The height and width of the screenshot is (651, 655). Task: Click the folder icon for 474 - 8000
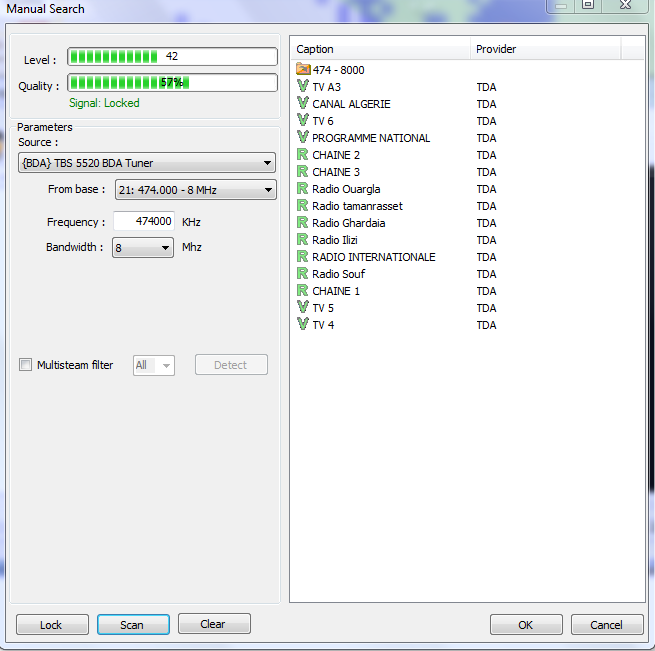[x=303, y=70]
